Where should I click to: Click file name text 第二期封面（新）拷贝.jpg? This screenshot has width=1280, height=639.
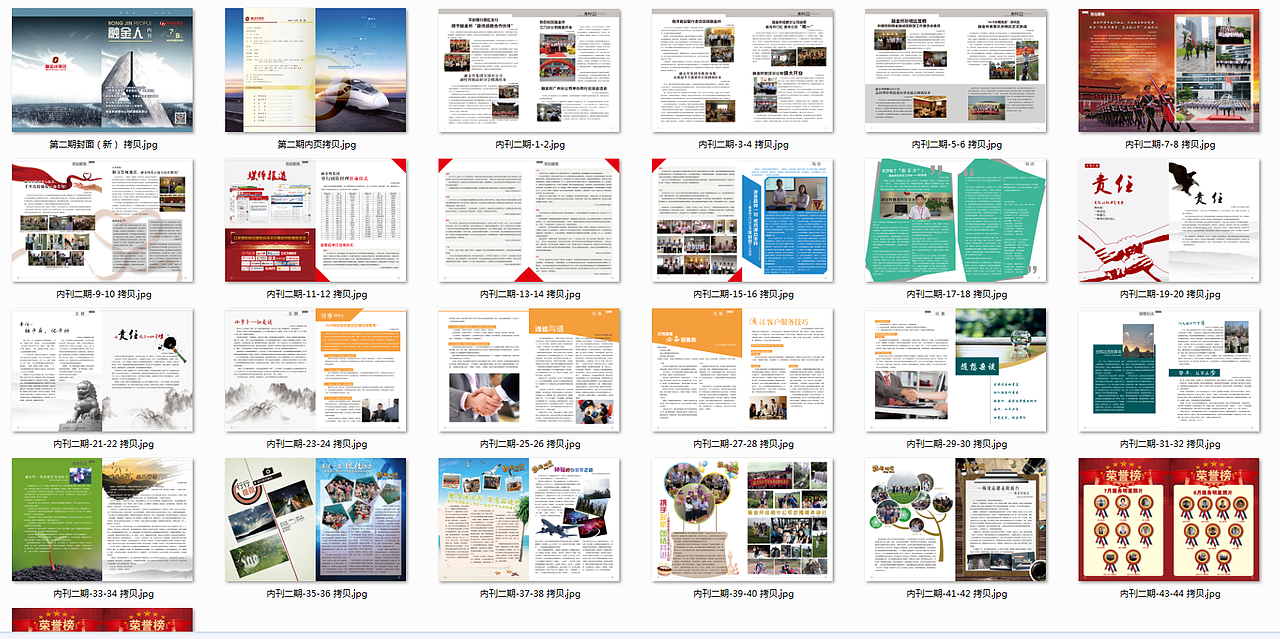point(103,145)
